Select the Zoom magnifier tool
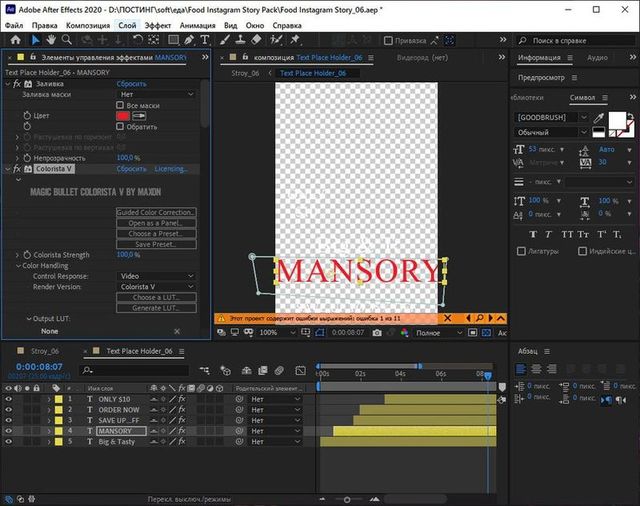This screenshot has height=506, width=640. click(x=67, y=41)
